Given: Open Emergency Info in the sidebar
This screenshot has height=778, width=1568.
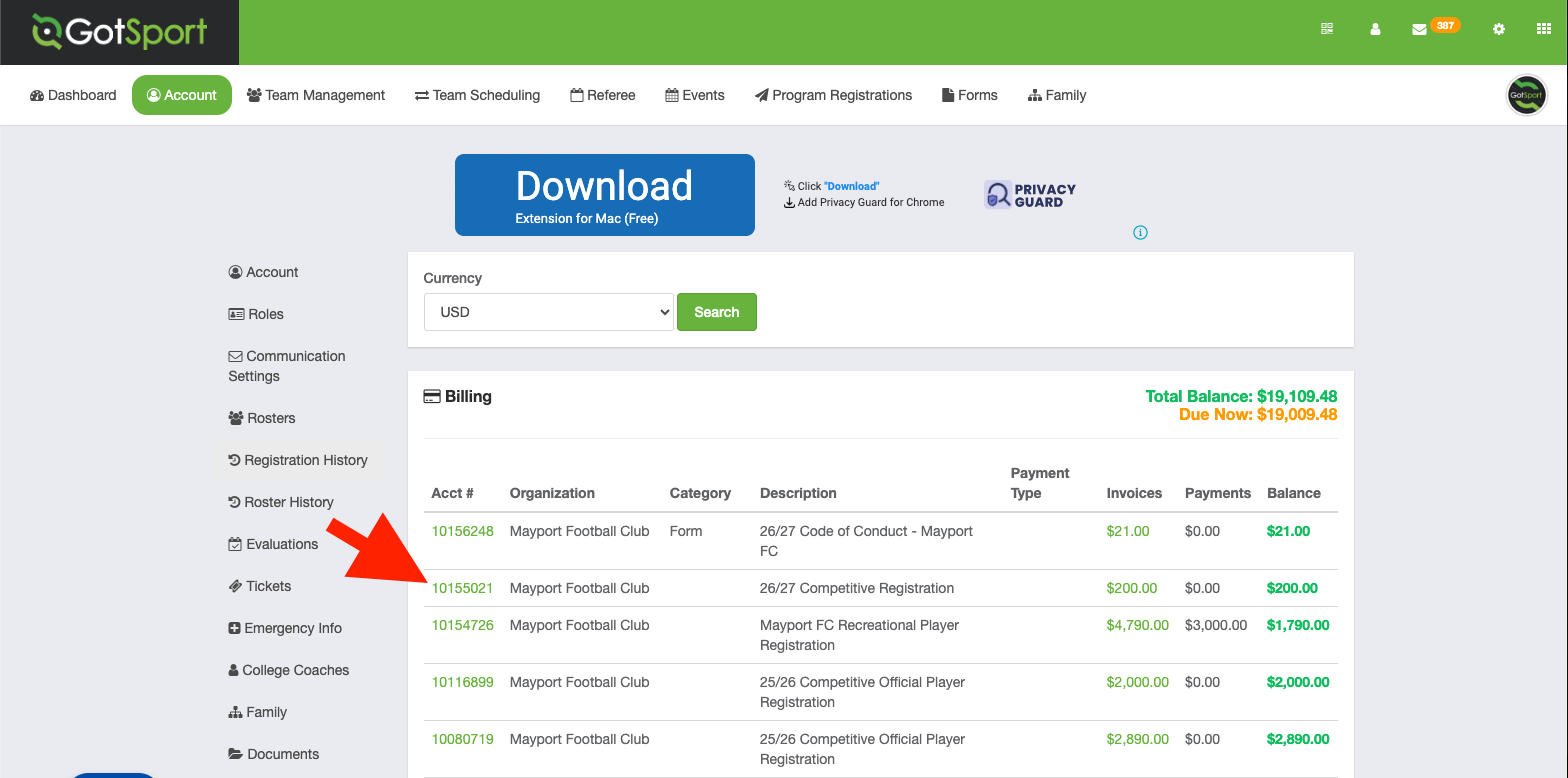Looking at the screenshot, I should [x=285, y=628].
